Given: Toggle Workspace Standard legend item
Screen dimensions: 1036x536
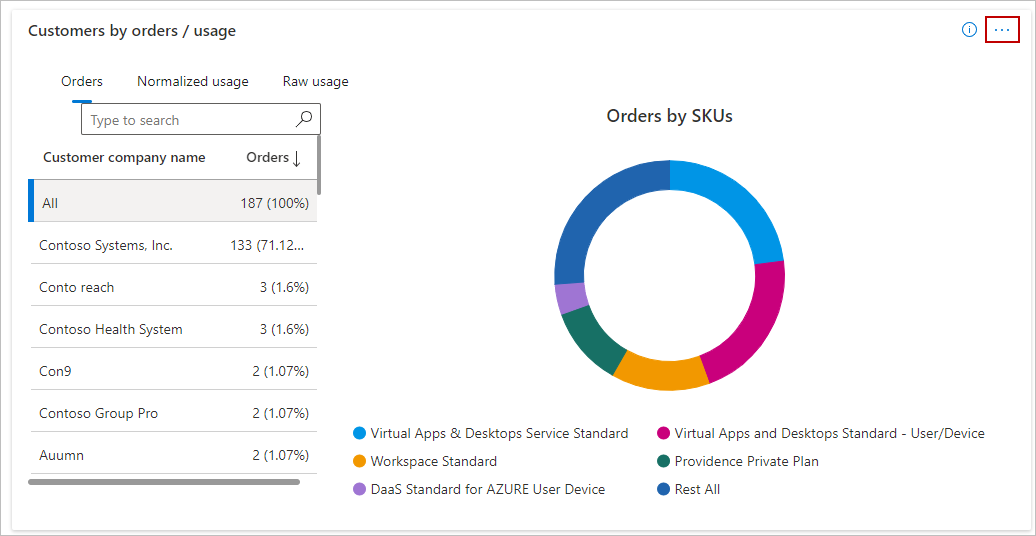Looking at the screenshot, I should click(424, 461).
